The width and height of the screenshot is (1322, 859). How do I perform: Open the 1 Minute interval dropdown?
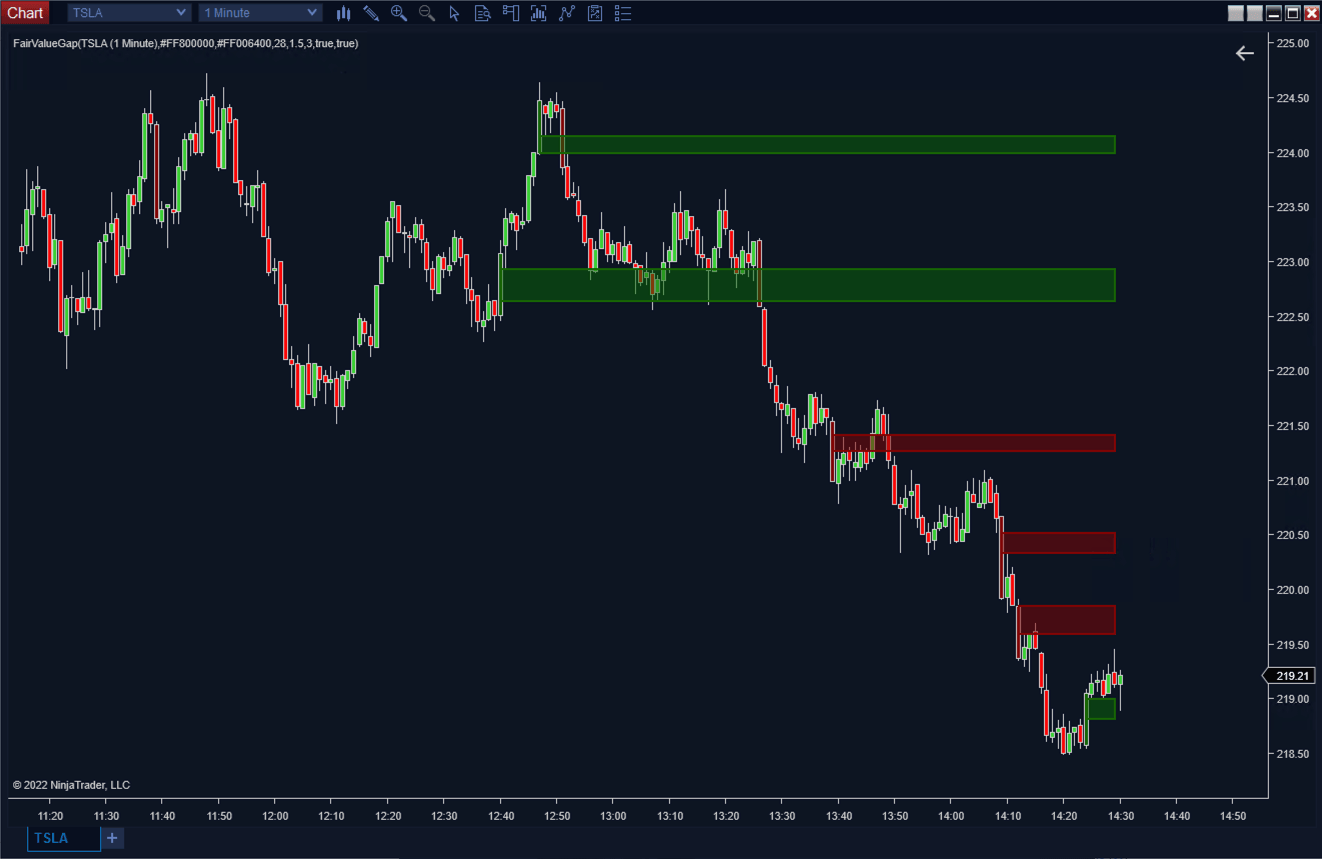(x=261, y=13)
